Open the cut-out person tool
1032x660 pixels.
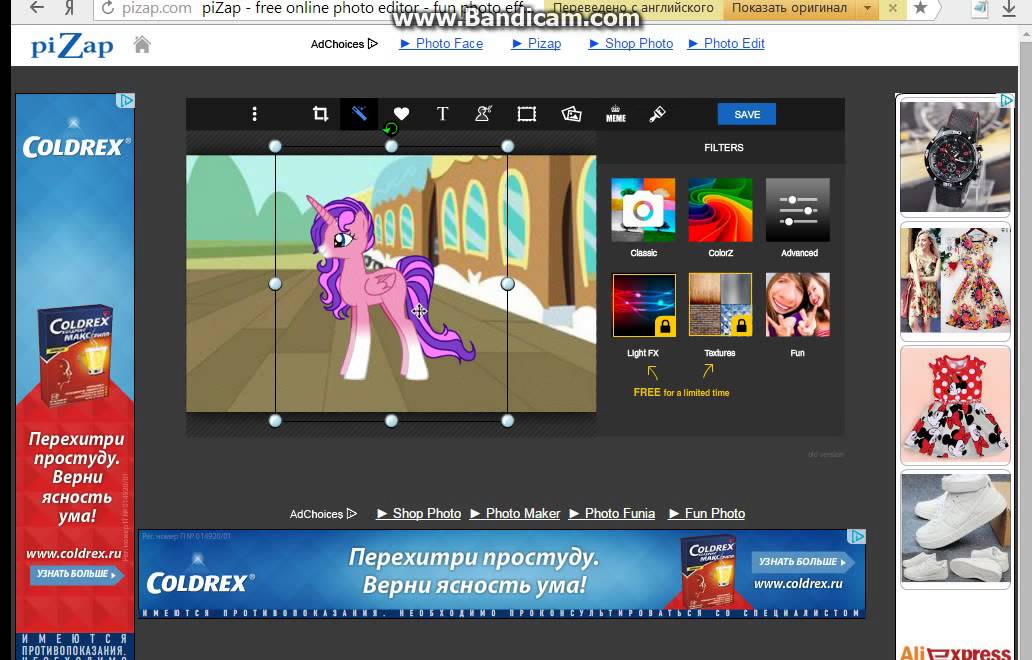point(484,114)
